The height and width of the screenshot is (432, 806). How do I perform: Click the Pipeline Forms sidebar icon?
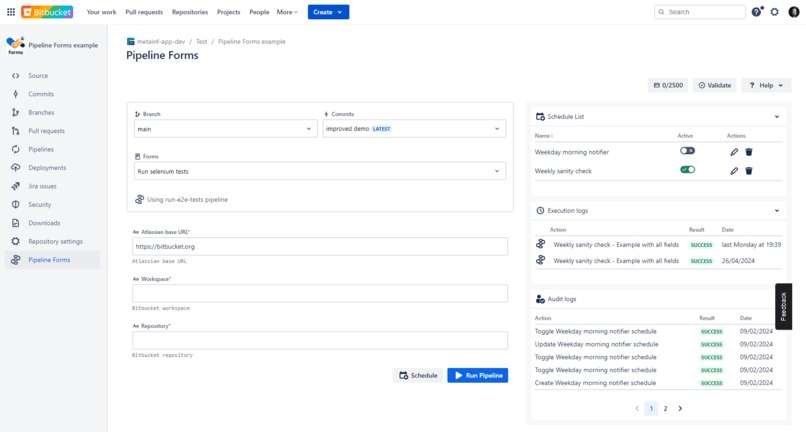[15, 260]
